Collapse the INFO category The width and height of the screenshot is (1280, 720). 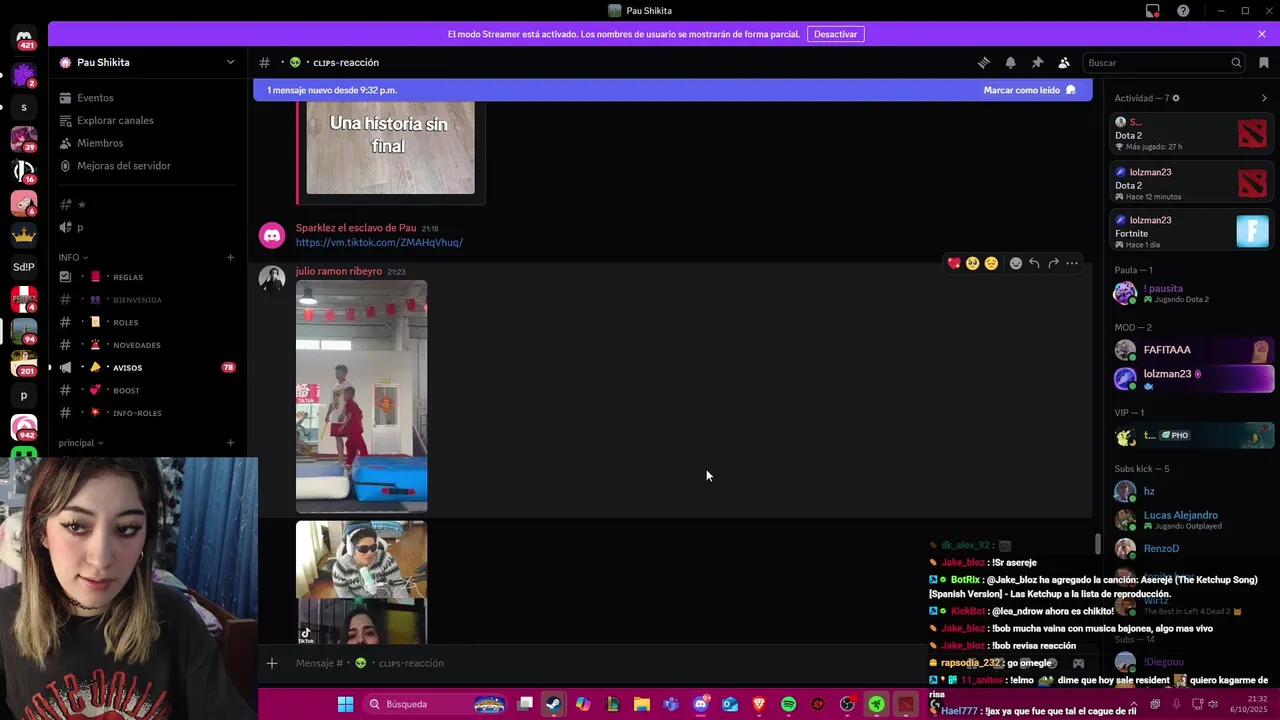click(73, 257)
